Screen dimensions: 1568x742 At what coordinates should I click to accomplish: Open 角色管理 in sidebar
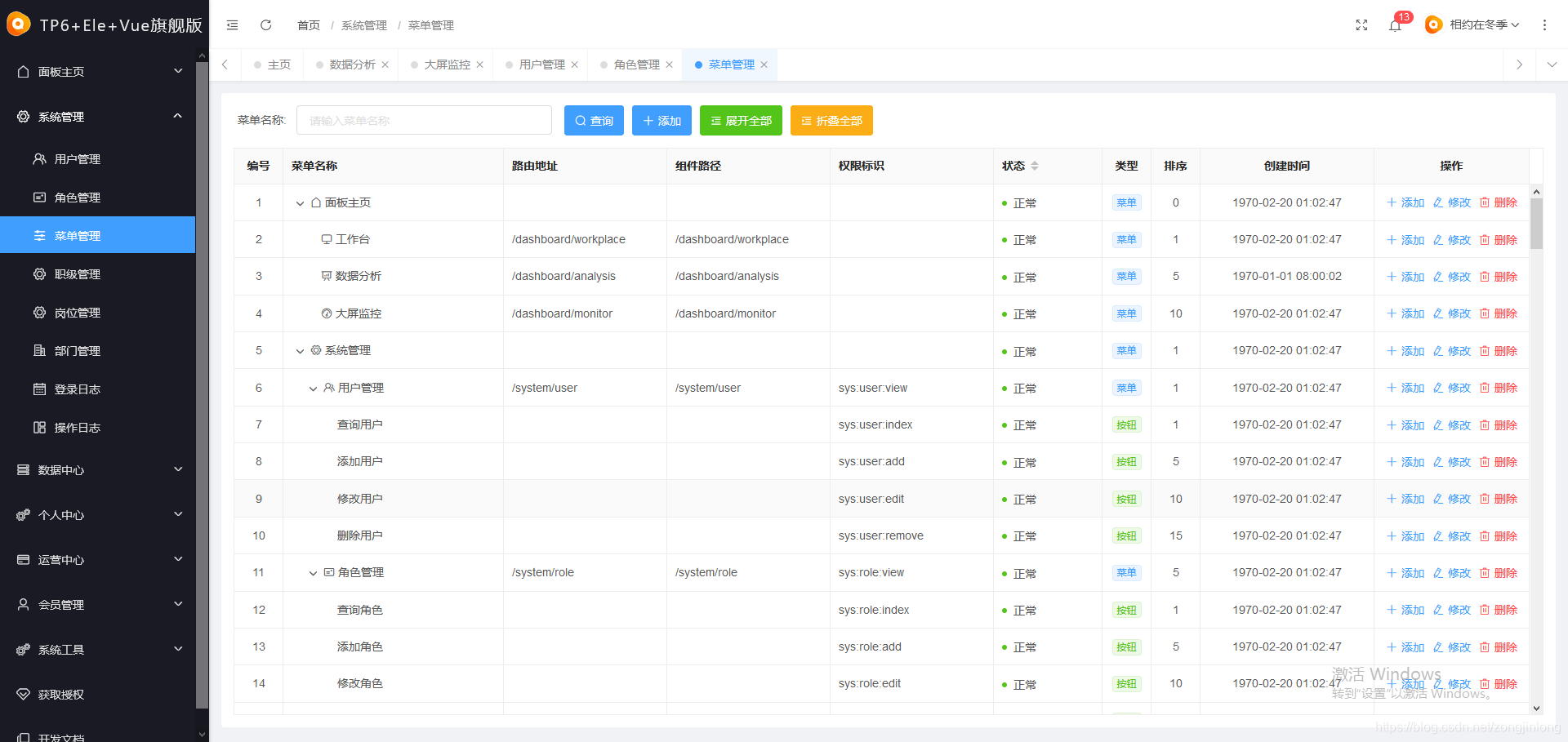98,198
